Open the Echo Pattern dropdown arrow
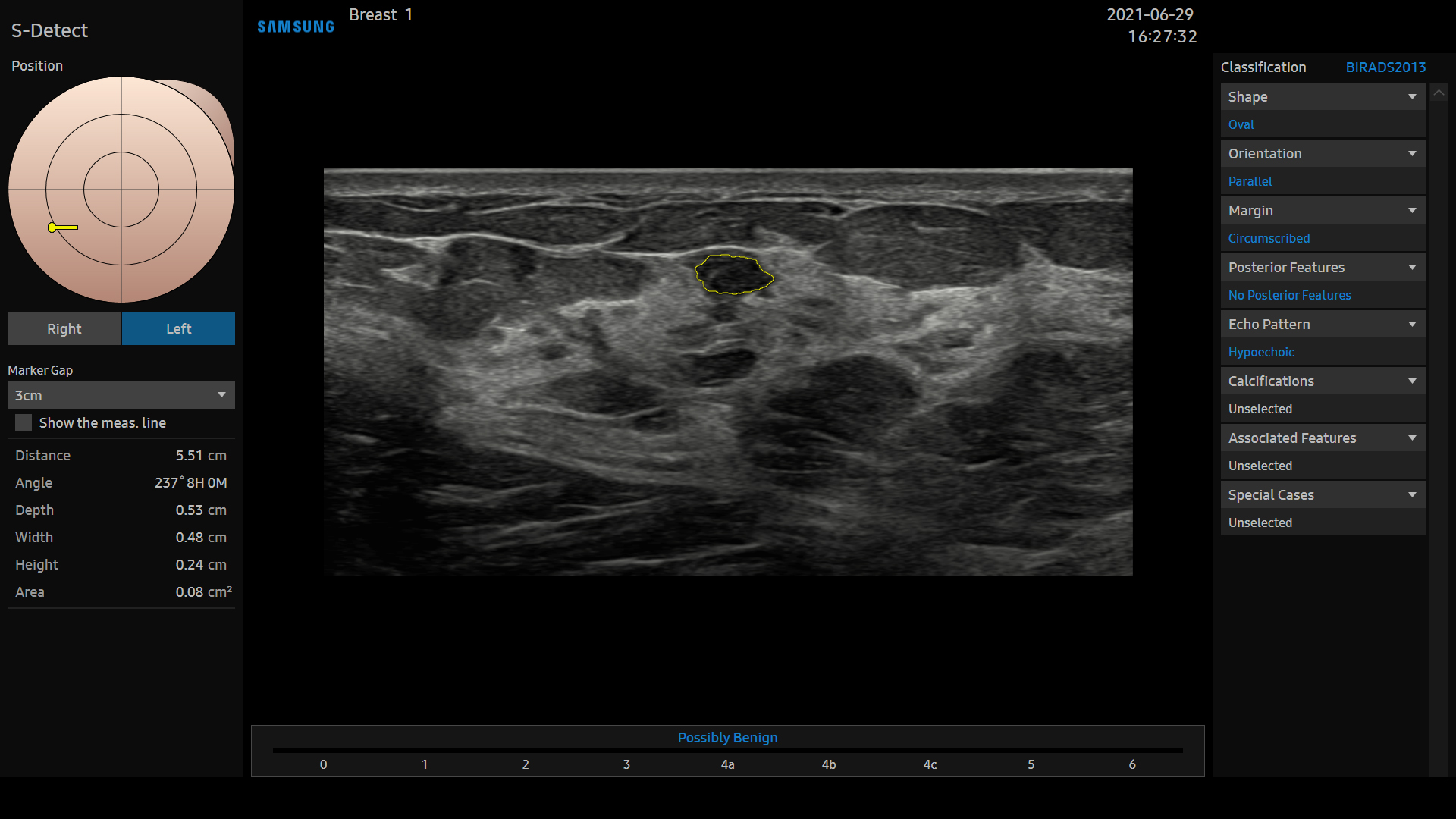Image resolution: width=1456 pixels, height=819 pixels. [1412, 325]
